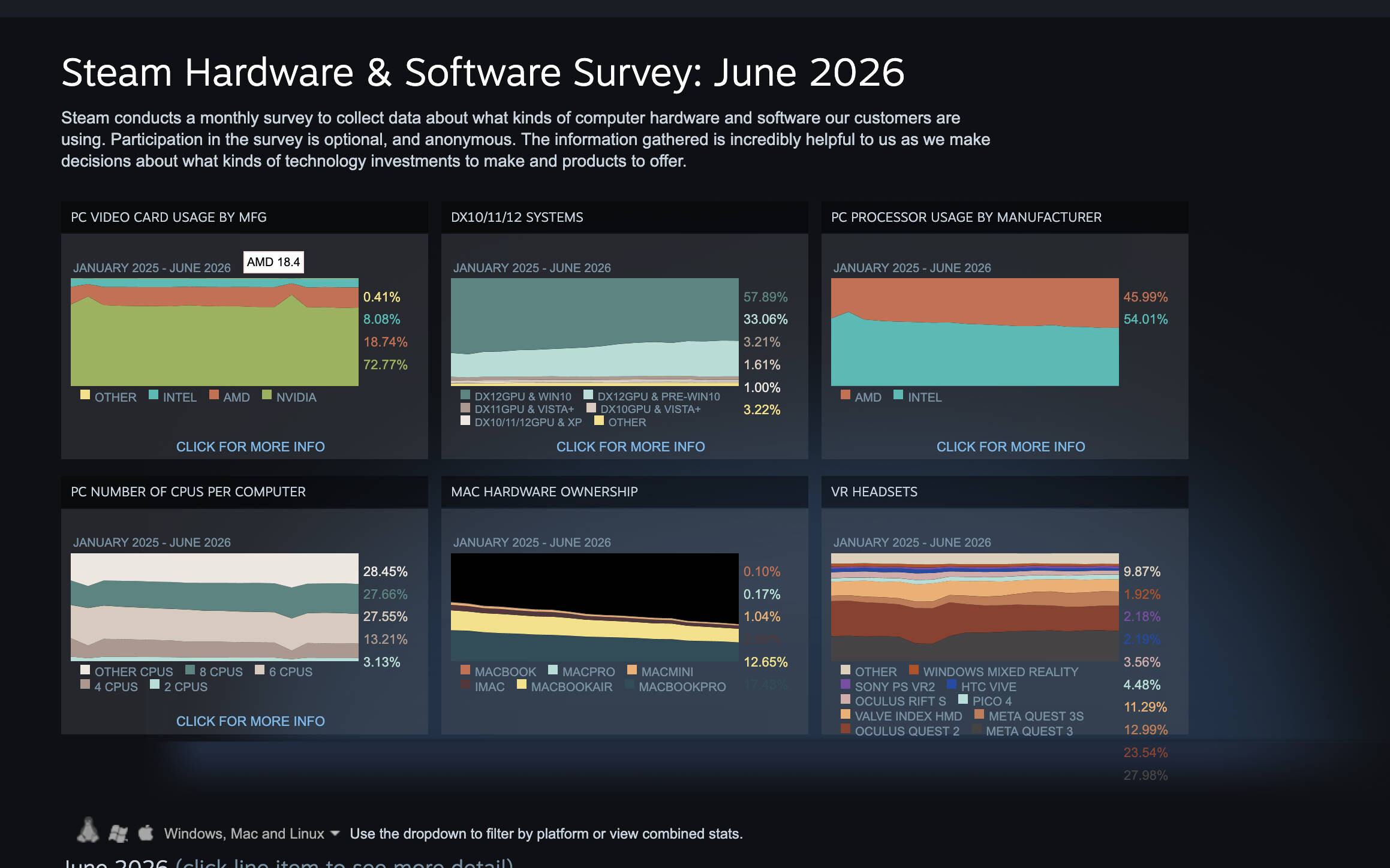The width and height of the screenshot is (1390, 868).
Task: Click the DX10GPU & VISTA+ legend swatch
Action: click(591, 408)
